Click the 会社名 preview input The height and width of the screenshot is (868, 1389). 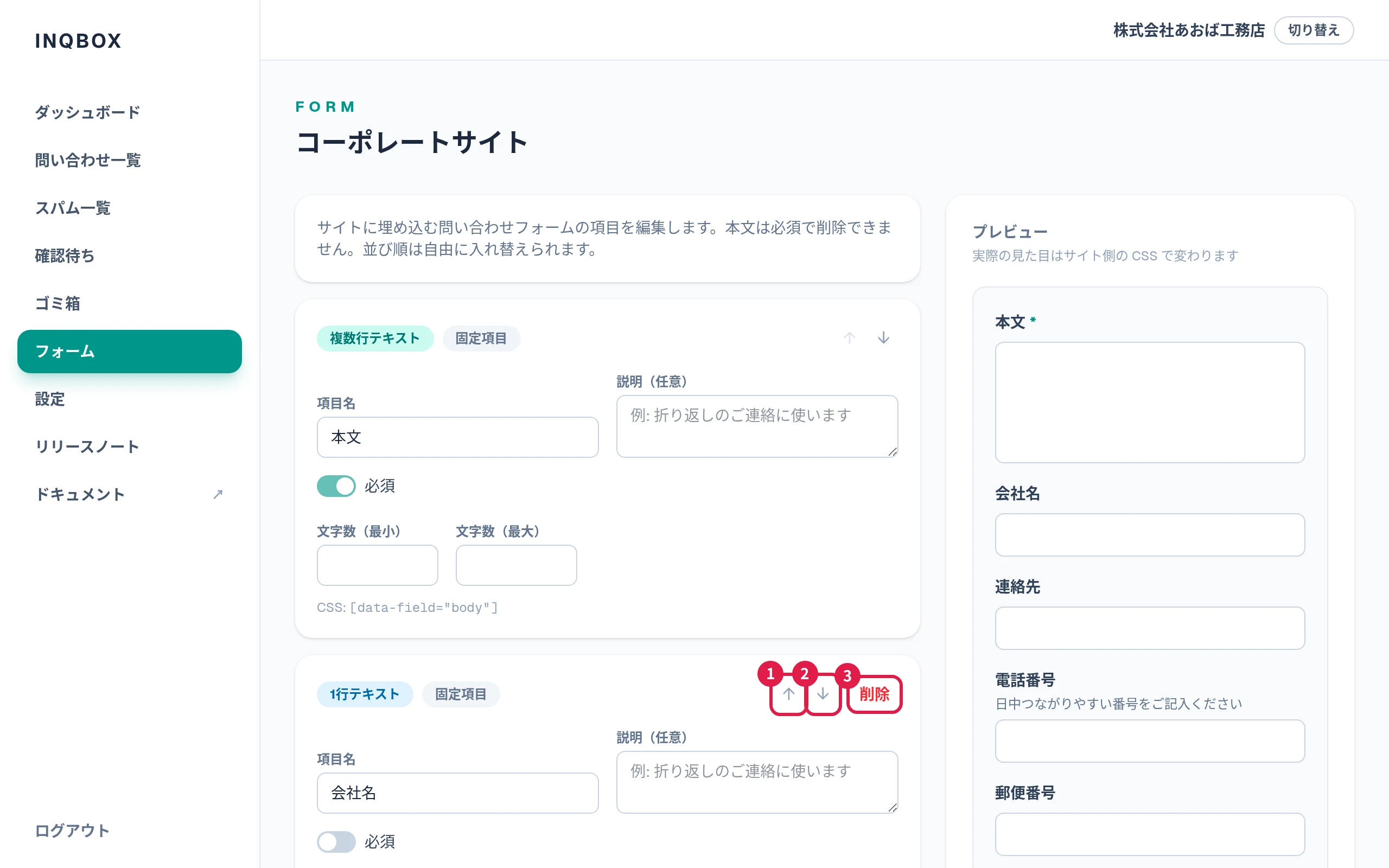click(x=1150, y=534)
